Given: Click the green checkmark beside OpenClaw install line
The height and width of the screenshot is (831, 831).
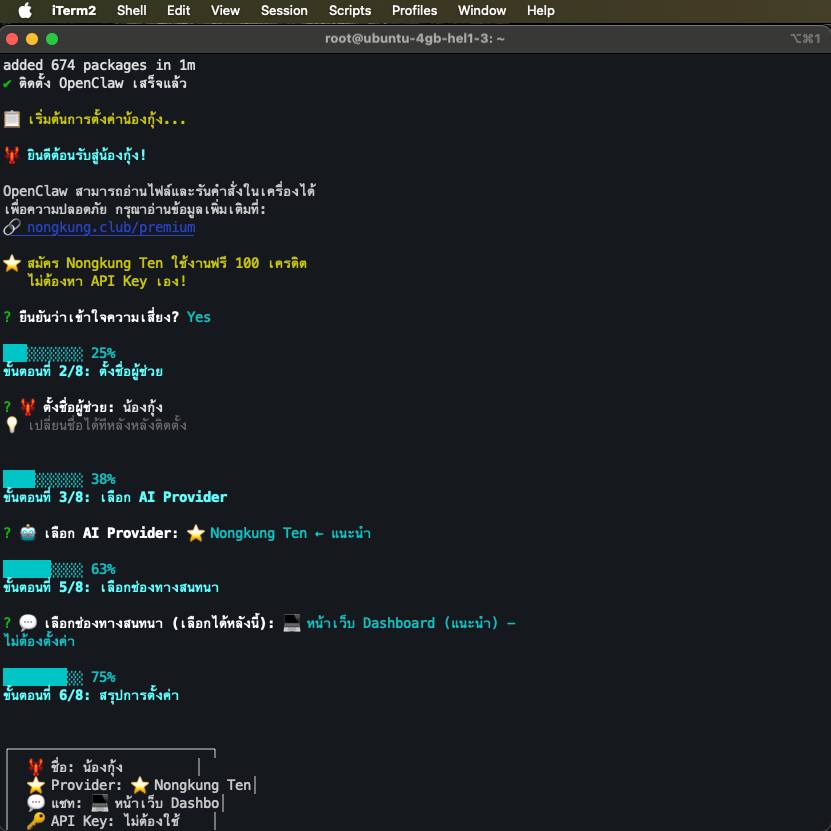Looking at the screenshot, I should click(8, 83).
